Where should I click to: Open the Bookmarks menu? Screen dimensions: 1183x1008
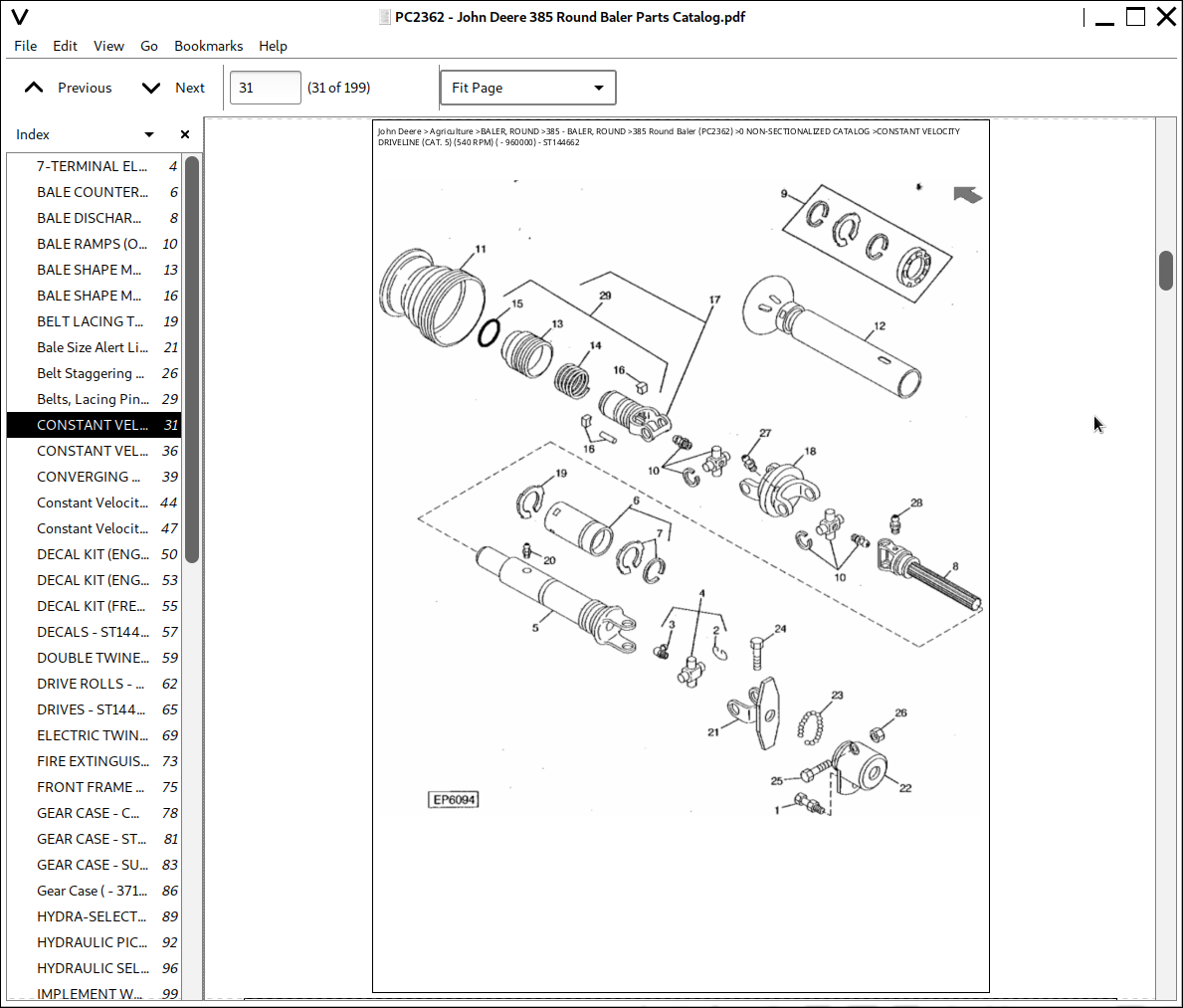click(x=208, y=46)
